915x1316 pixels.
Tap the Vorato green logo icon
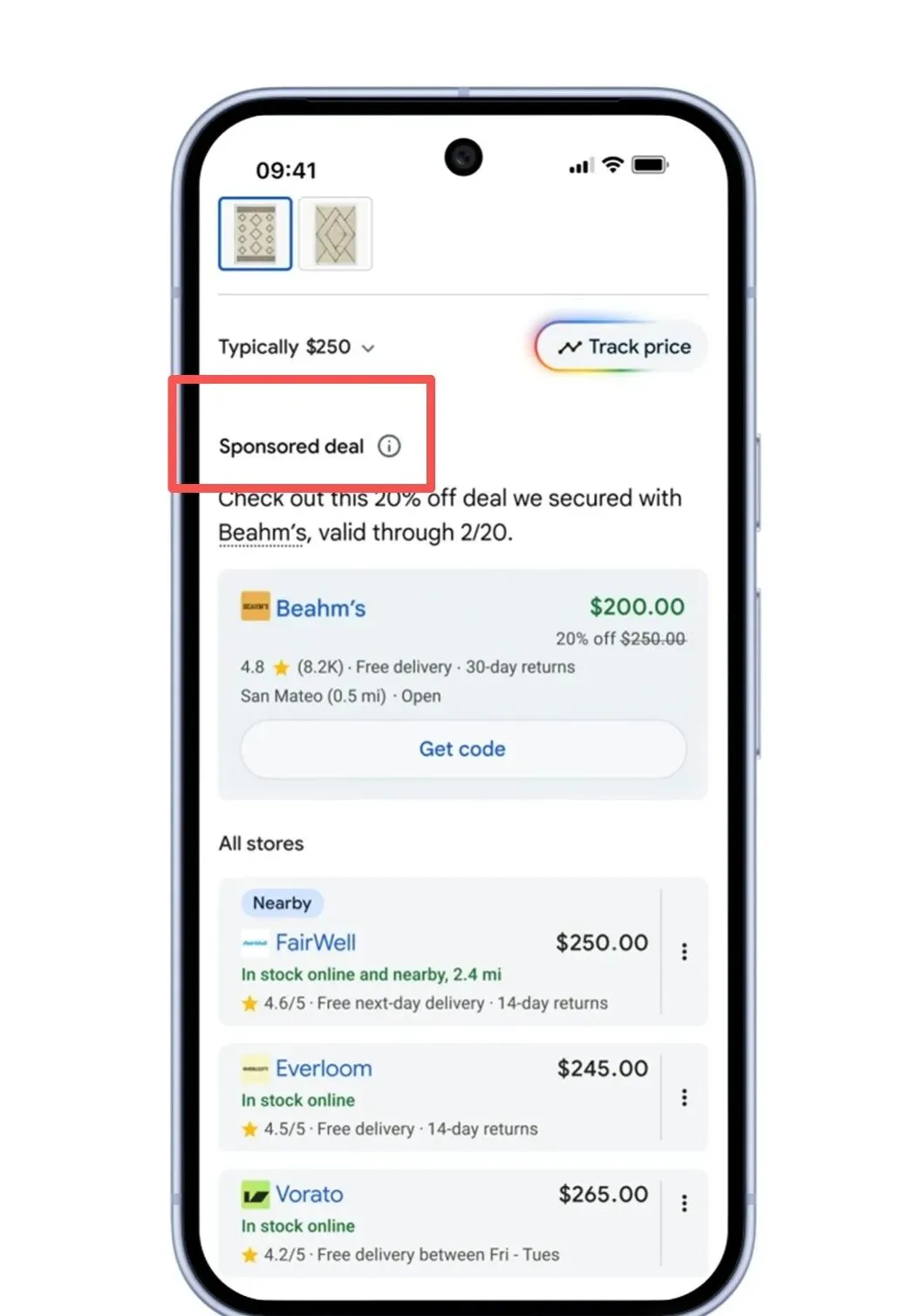(255, 1195)
